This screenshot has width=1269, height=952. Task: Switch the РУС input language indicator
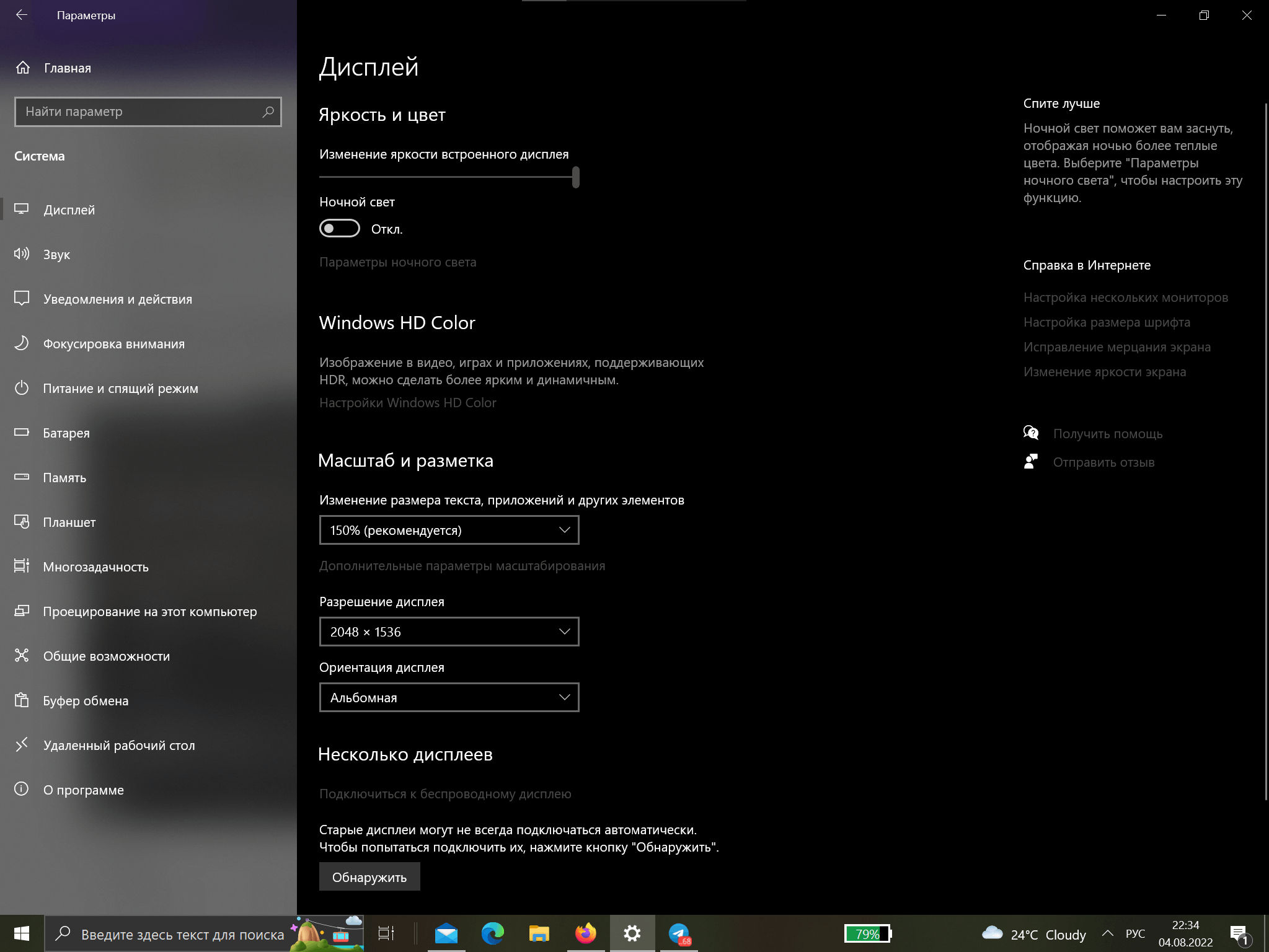pyautogui.click(x=1135, y=934)
